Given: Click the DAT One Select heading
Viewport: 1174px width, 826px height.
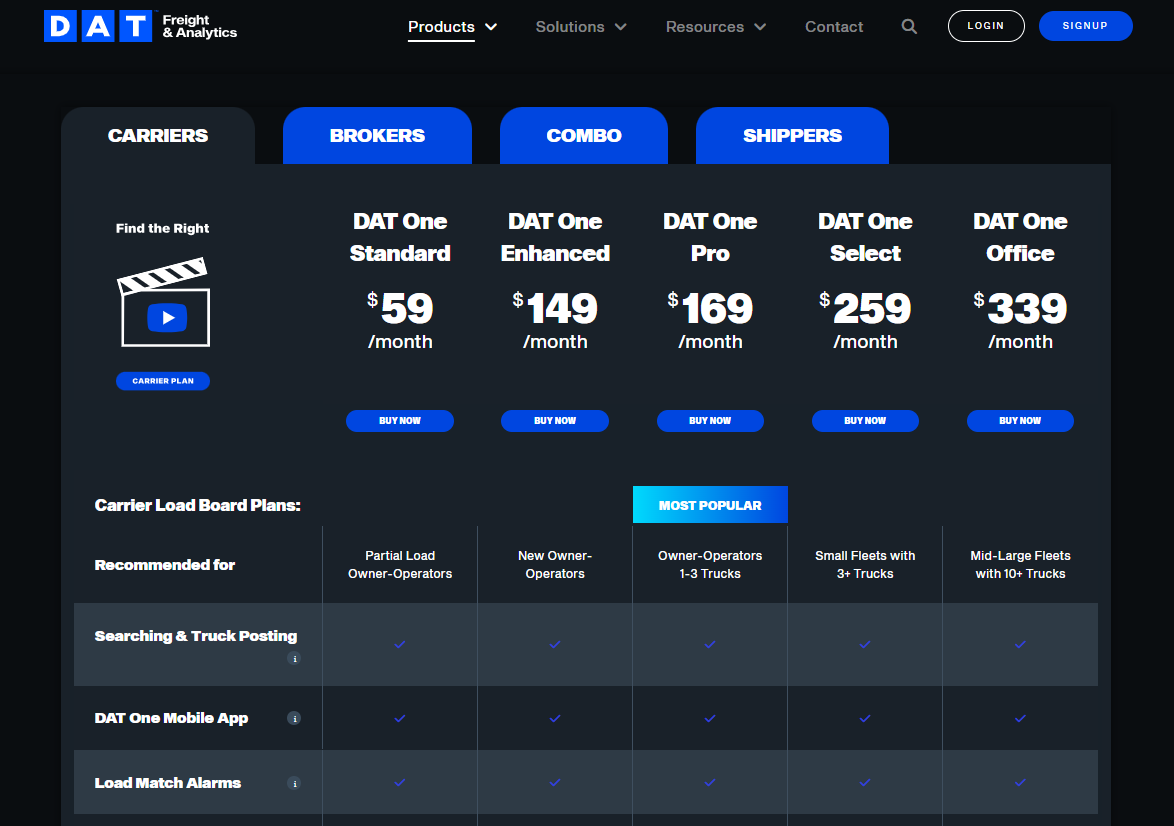Looking at the screenshot, I should click(x=865, y=237).
